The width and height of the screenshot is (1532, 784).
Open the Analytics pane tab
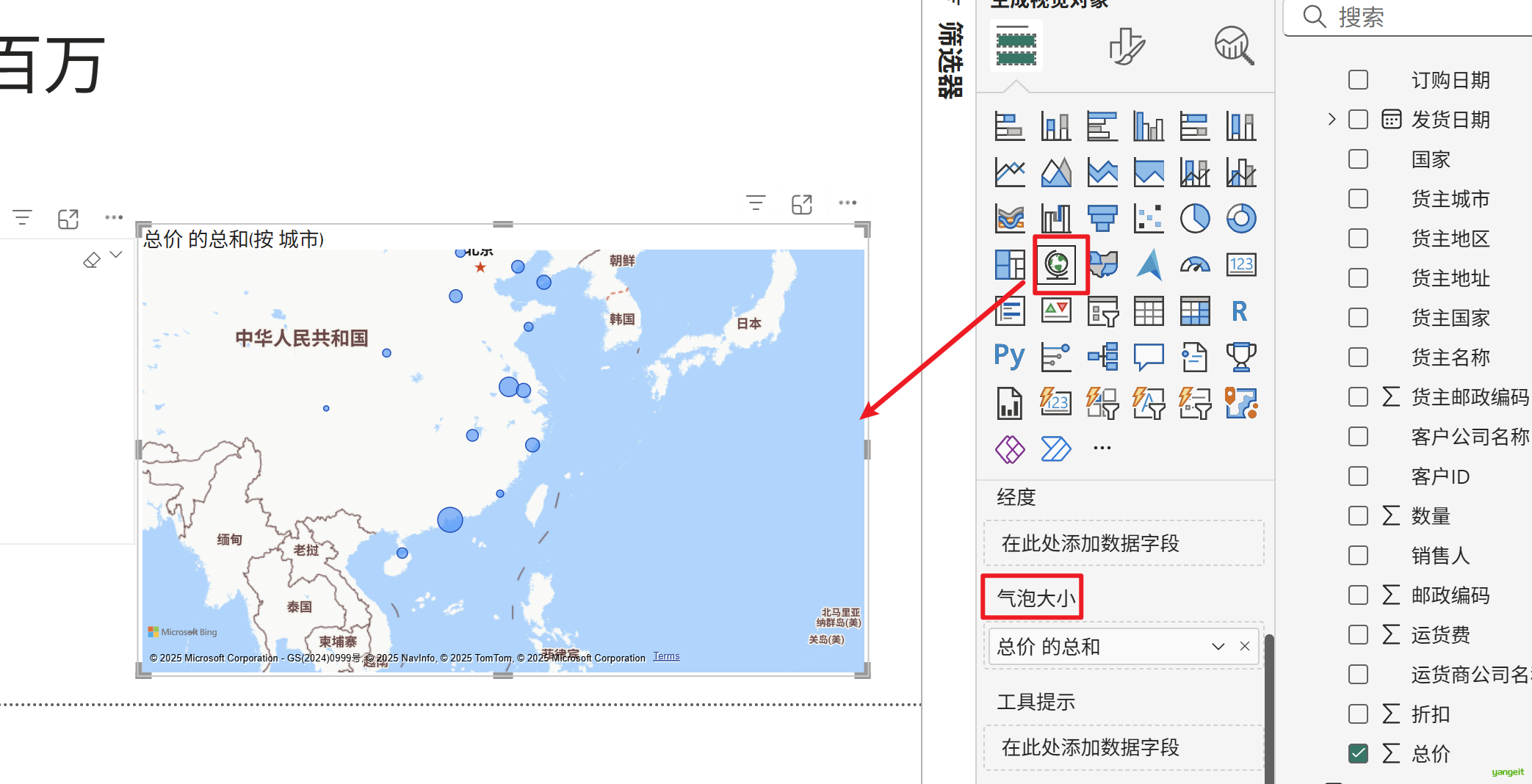pyautogui.click(x=1234, y=46)
